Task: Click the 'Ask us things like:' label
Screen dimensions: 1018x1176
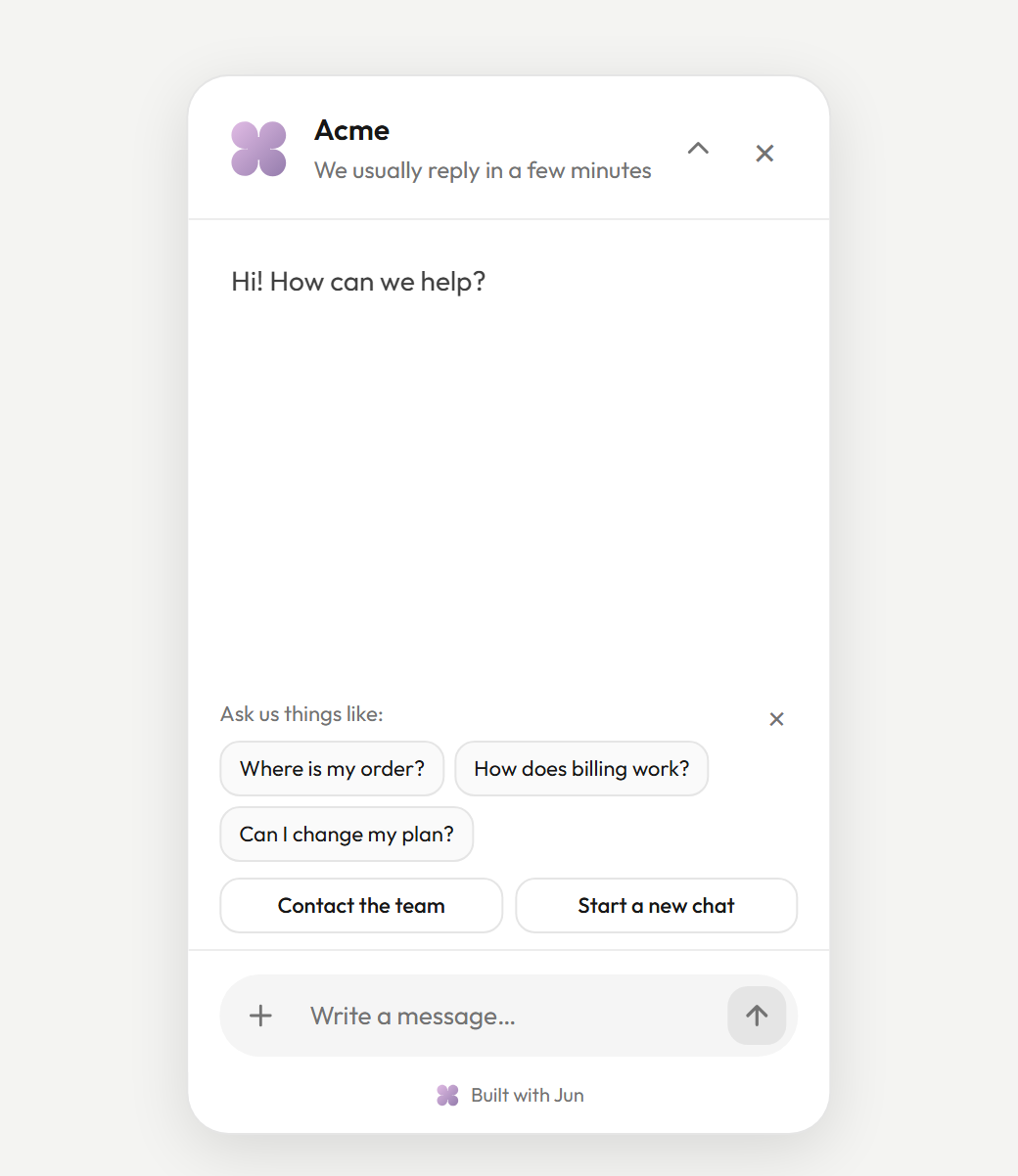Action: pyautogui.click(x=301, y=714)
